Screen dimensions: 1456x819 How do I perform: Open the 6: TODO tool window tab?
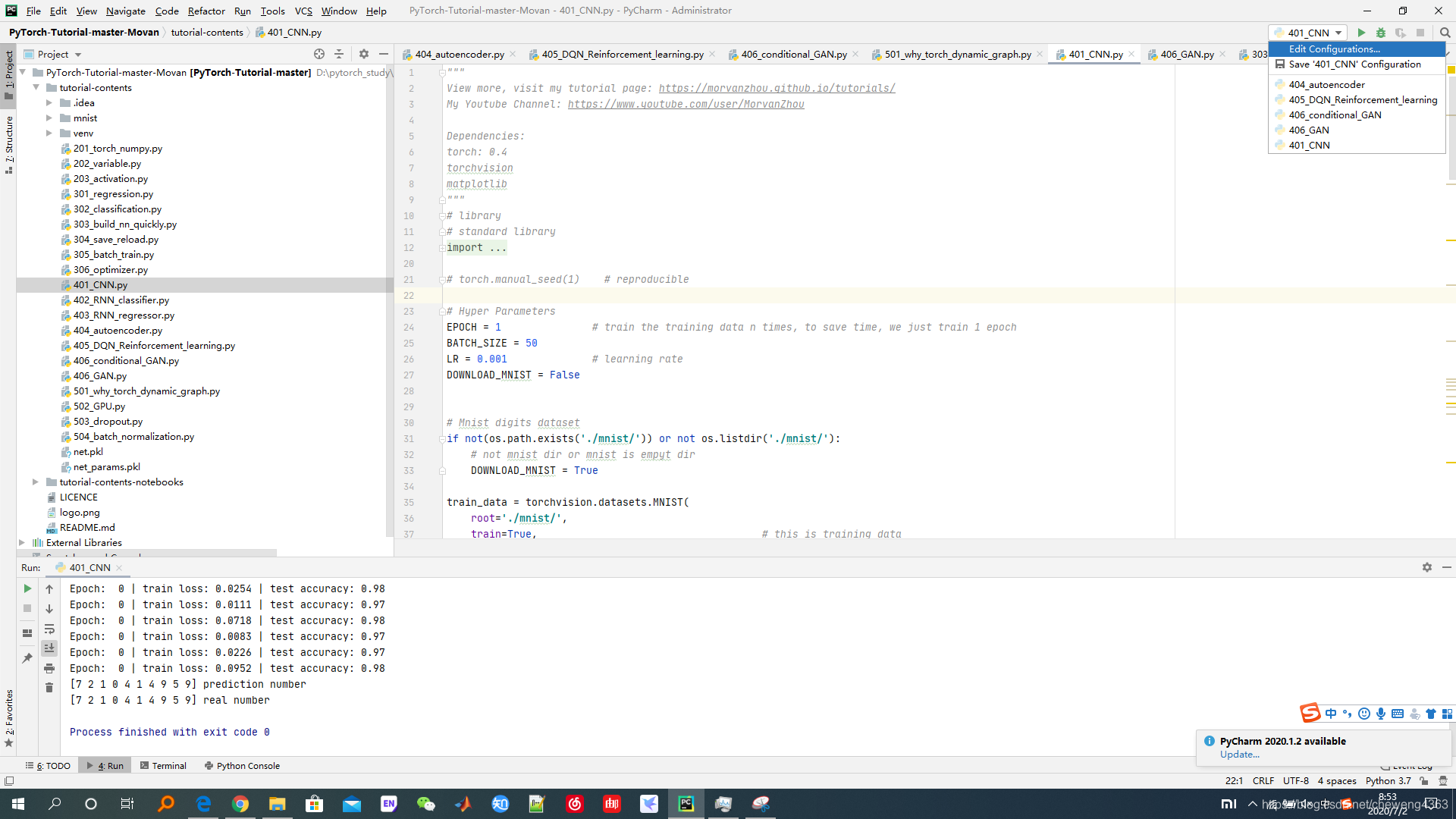coord(49,765)
